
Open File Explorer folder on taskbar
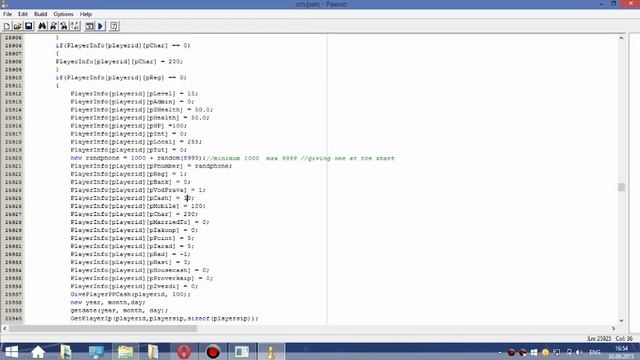pyautogui.click(x=126, y=352)
